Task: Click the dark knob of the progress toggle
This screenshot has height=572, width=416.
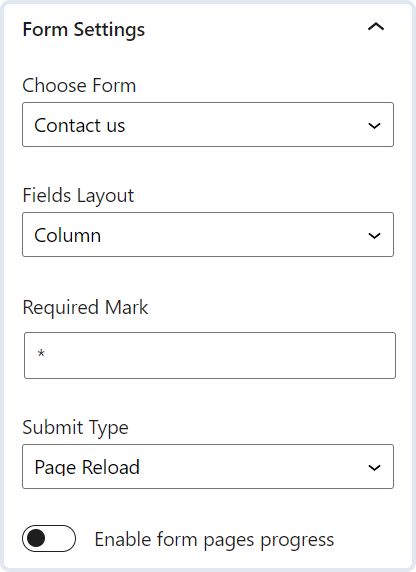Action: point(36,538)
